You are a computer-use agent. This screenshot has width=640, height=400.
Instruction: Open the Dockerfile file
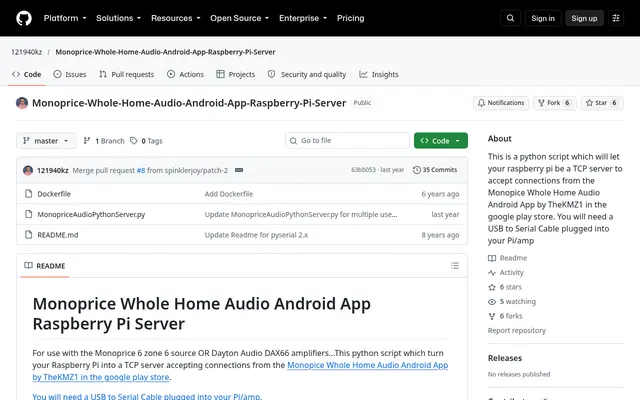(54, 194)
